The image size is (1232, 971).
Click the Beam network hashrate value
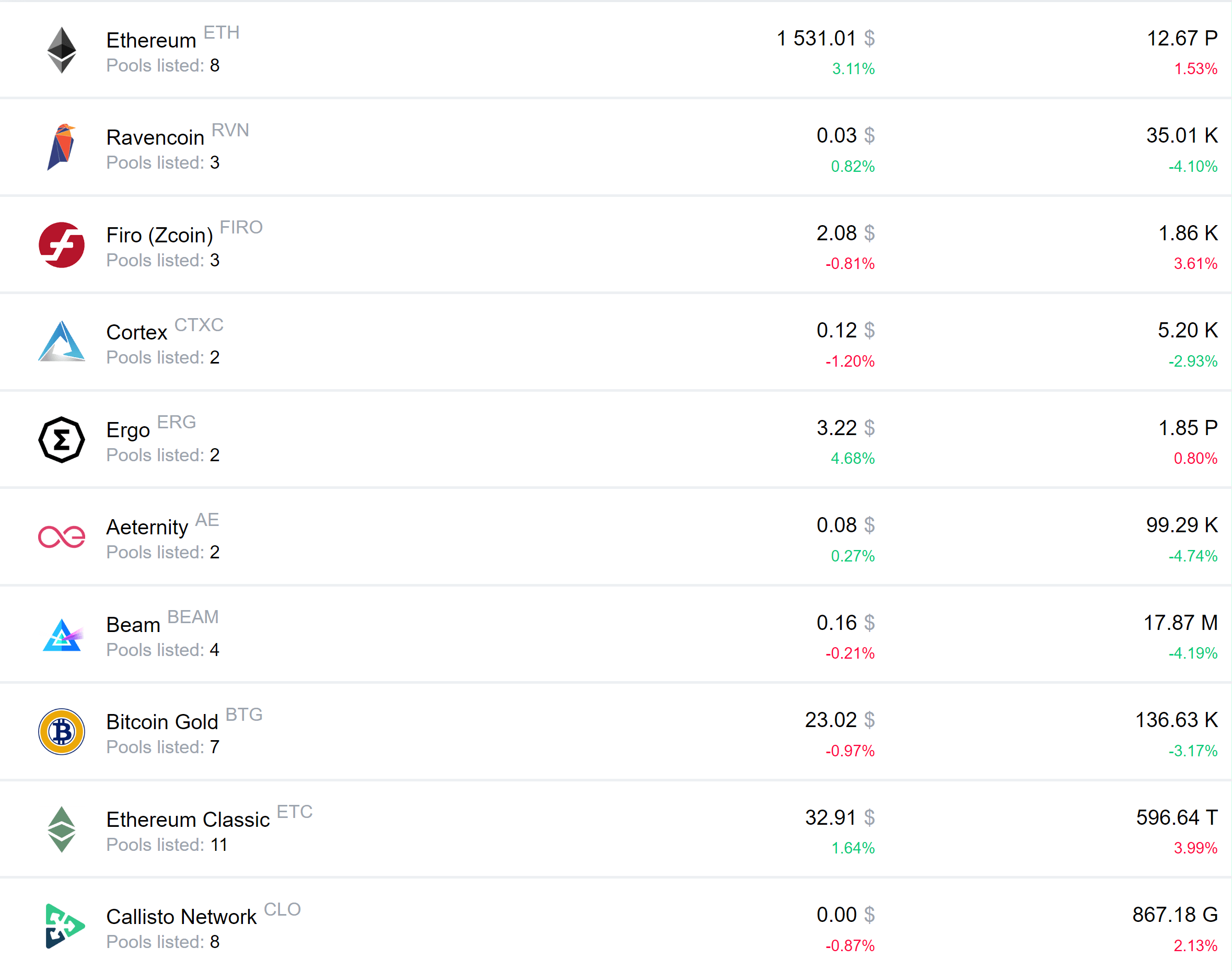1182,623
